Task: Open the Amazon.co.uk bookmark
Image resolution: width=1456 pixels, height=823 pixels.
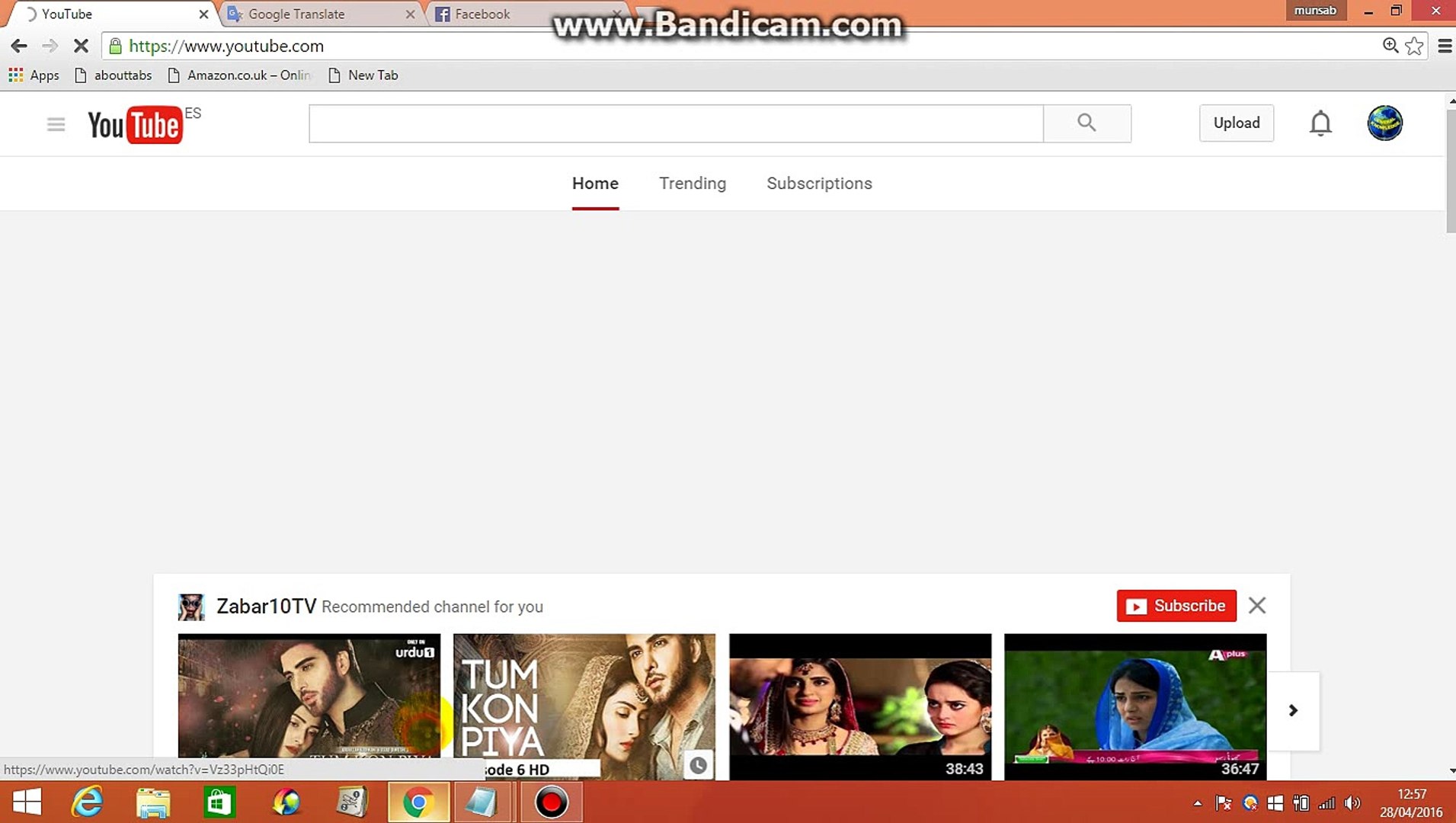Action: [x=239, y=75]
